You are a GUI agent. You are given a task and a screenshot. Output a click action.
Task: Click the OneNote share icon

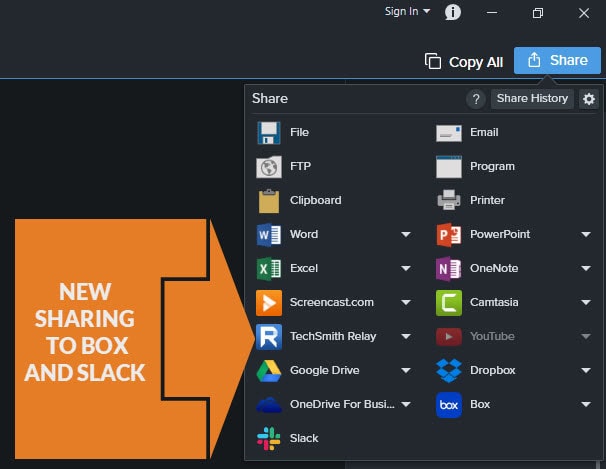(449, 269)
